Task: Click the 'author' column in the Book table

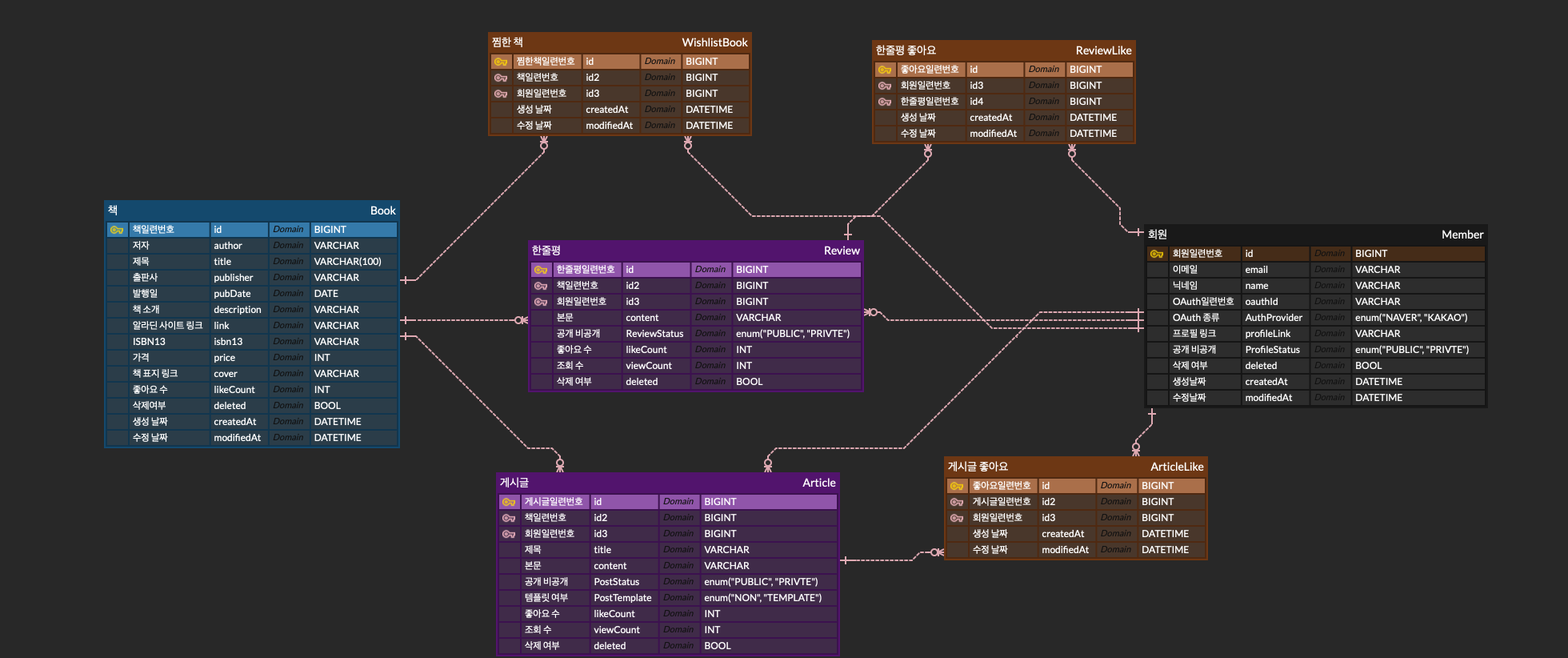Action: pyautogui.click(x=239, y=246)
